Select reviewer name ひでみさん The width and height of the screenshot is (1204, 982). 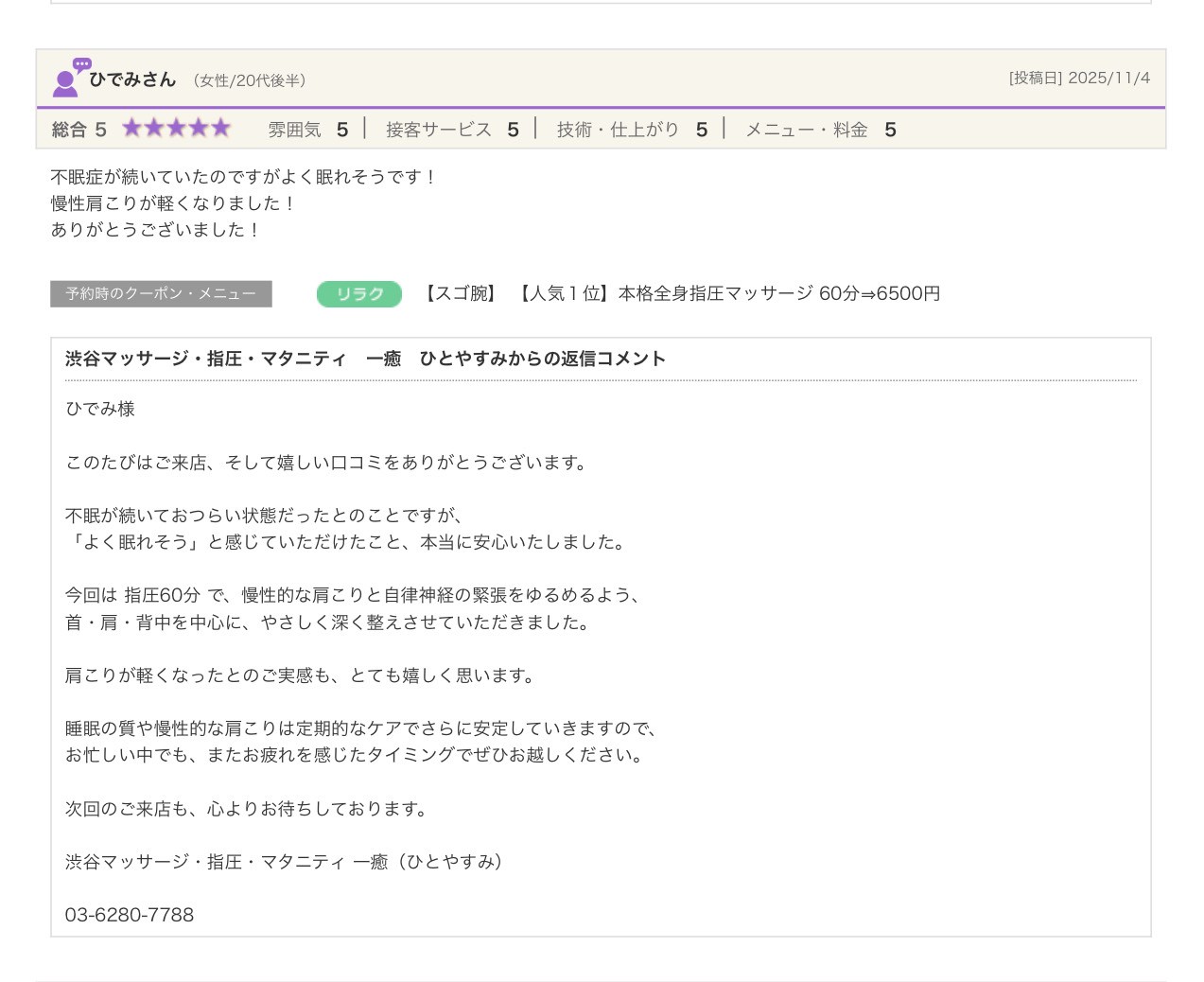[x=132, y=80]
